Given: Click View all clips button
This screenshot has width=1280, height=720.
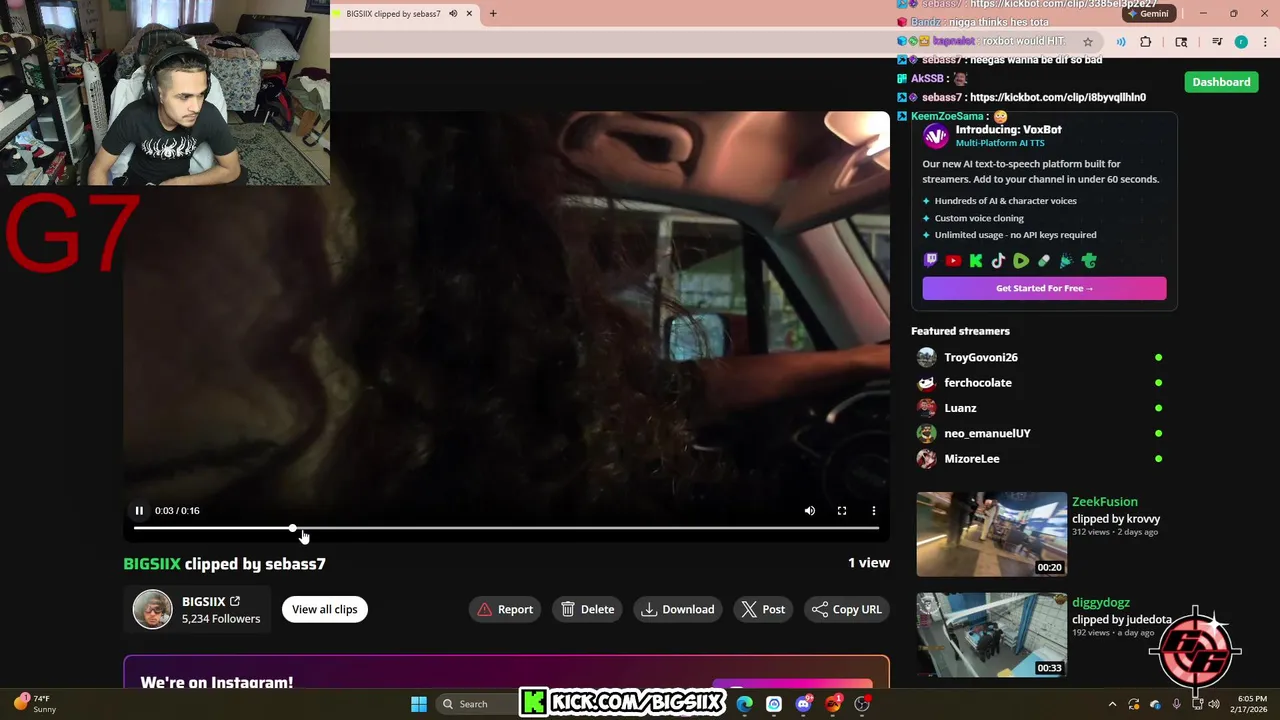Looking at the screenshot, I should (x=325, y=609).
